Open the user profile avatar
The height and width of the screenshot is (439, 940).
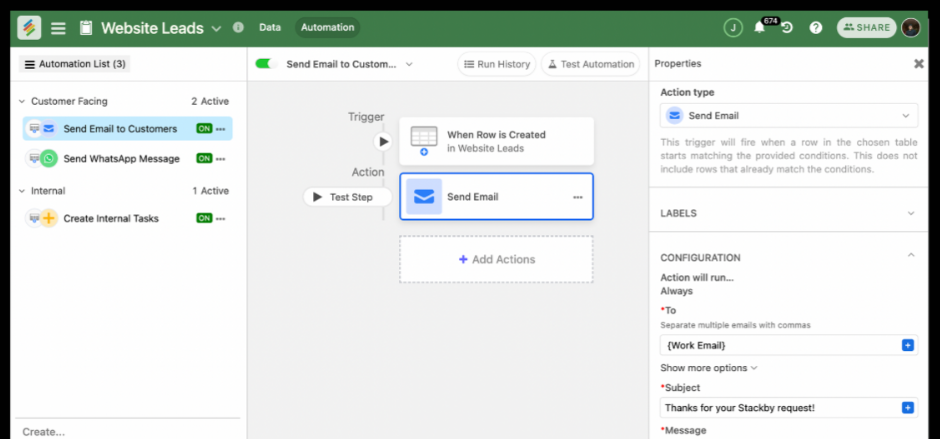click(911, 28)
